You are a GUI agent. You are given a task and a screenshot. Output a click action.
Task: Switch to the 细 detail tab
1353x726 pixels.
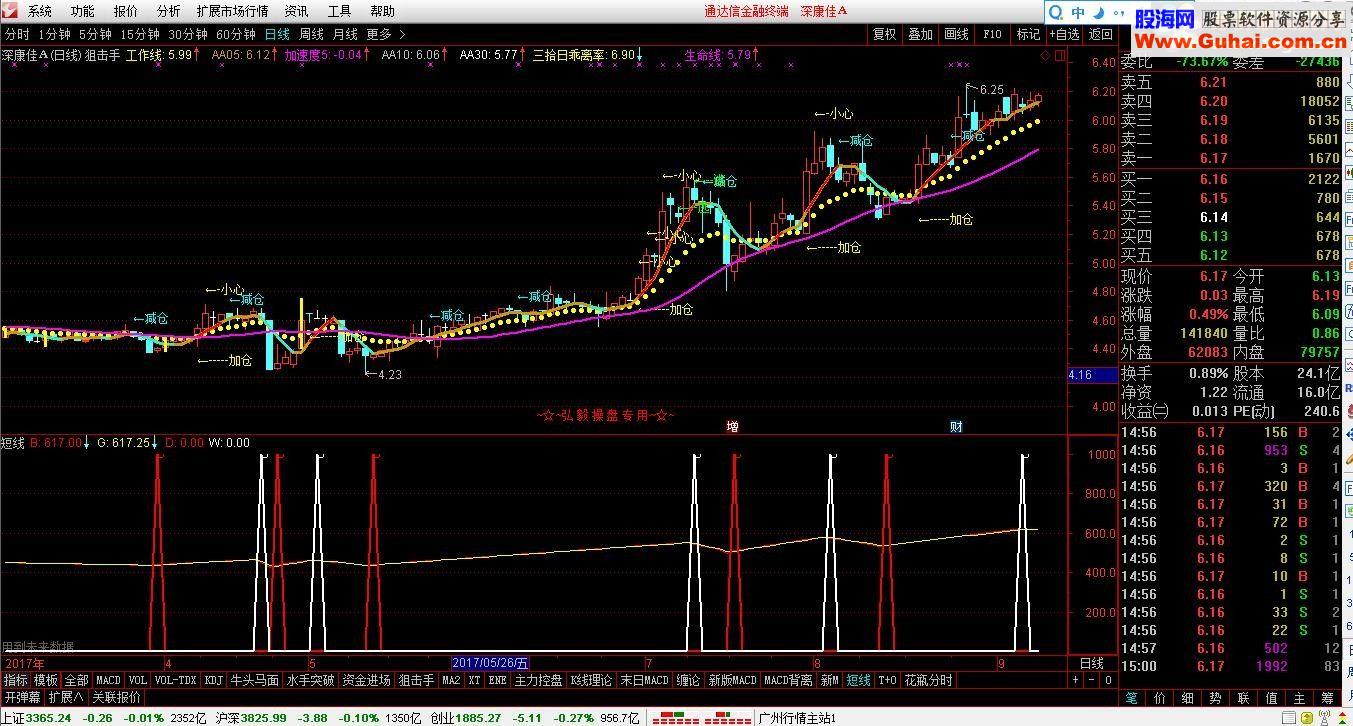click(x=1187, y=698)
